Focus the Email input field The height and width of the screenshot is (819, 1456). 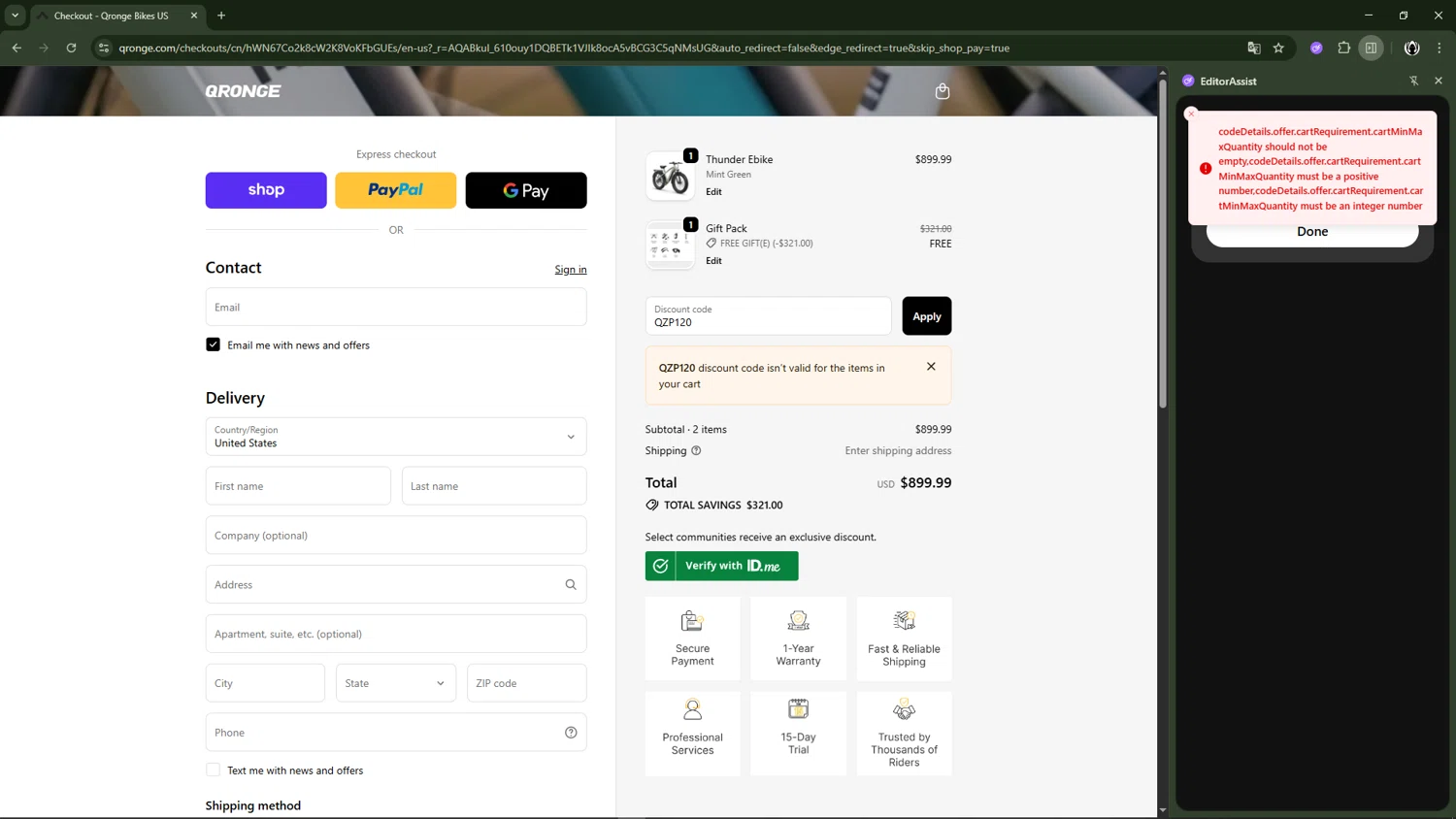click(396, 307)
